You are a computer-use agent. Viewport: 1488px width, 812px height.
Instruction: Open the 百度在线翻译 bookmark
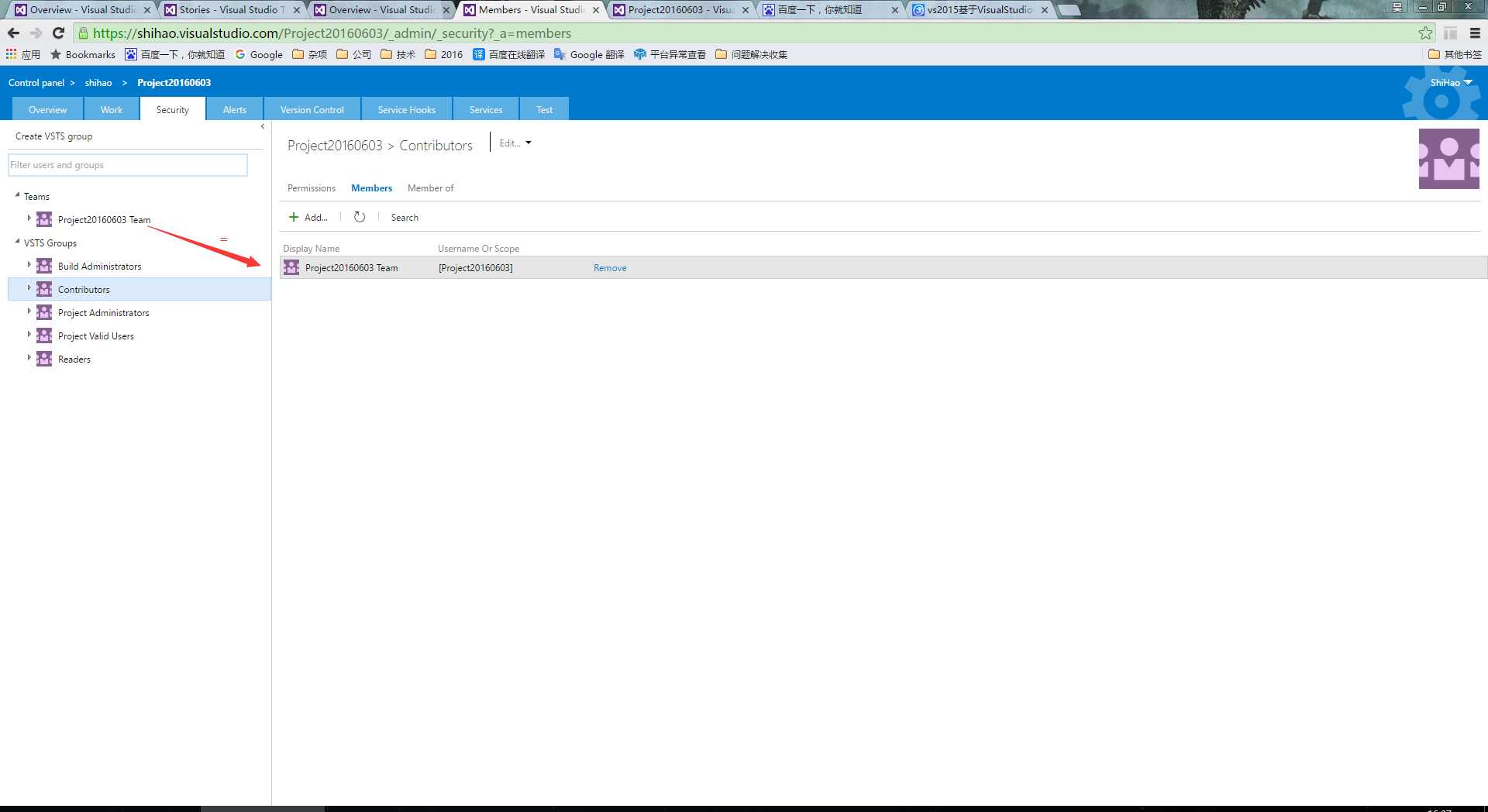(508, 54)
